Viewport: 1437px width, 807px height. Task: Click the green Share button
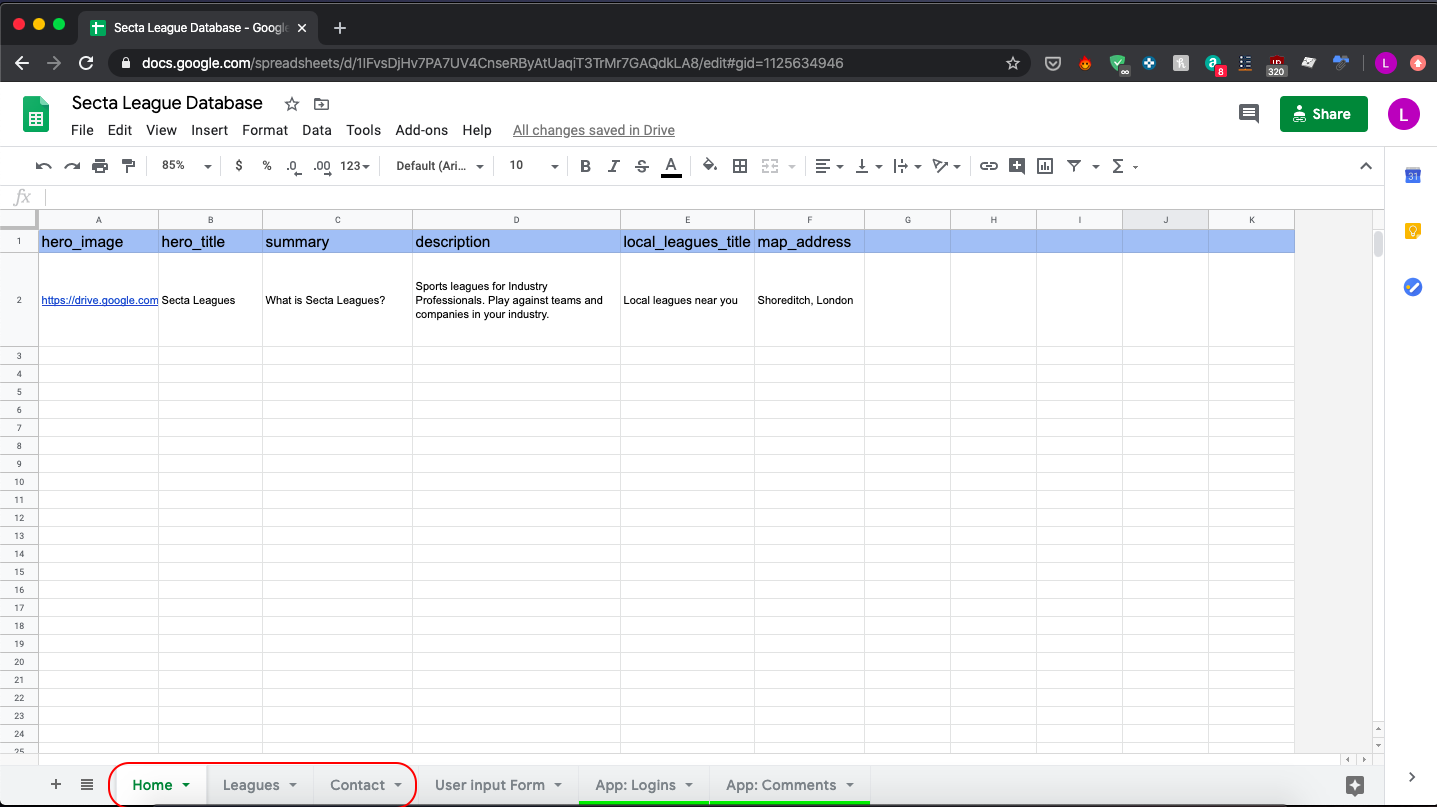(1323, 114)
